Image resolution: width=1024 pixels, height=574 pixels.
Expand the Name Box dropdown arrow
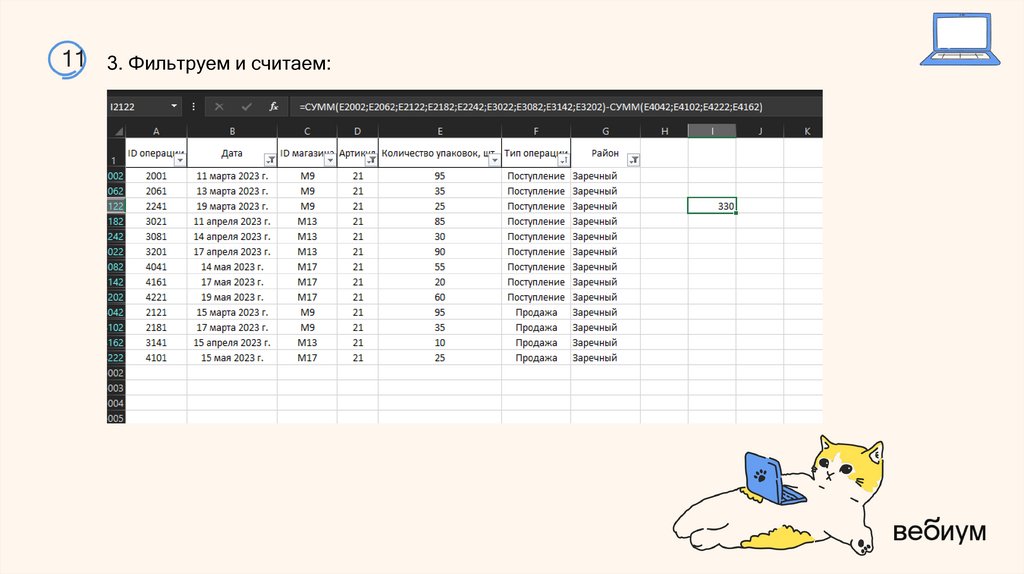point(174,106)
